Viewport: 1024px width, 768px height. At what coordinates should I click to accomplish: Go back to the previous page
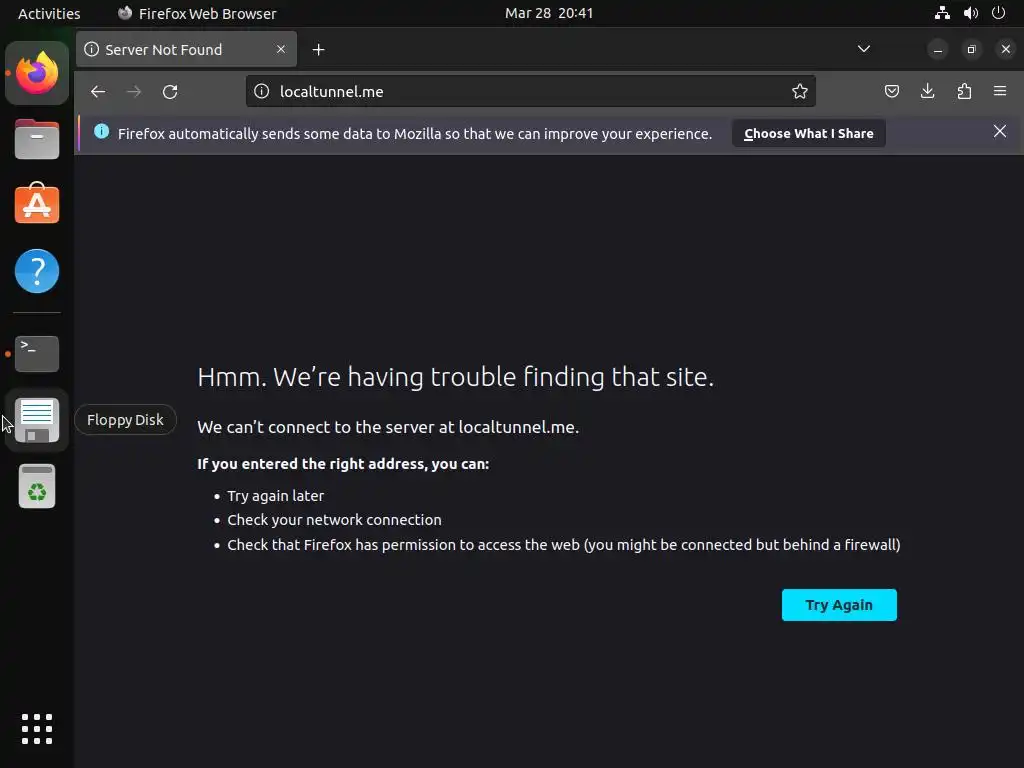pyautogui.click(x=98, y=91)
